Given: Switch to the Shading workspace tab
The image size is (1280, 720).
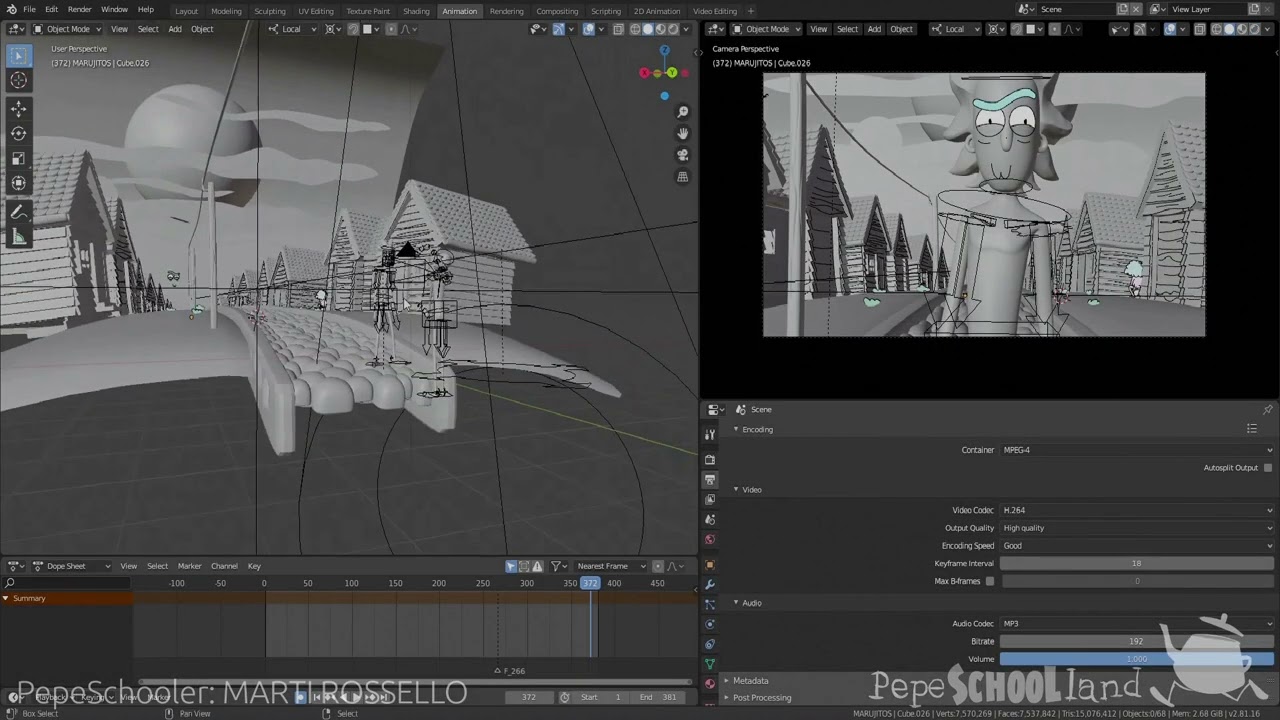Looking at the screenshot, I should tap(416, 11).
